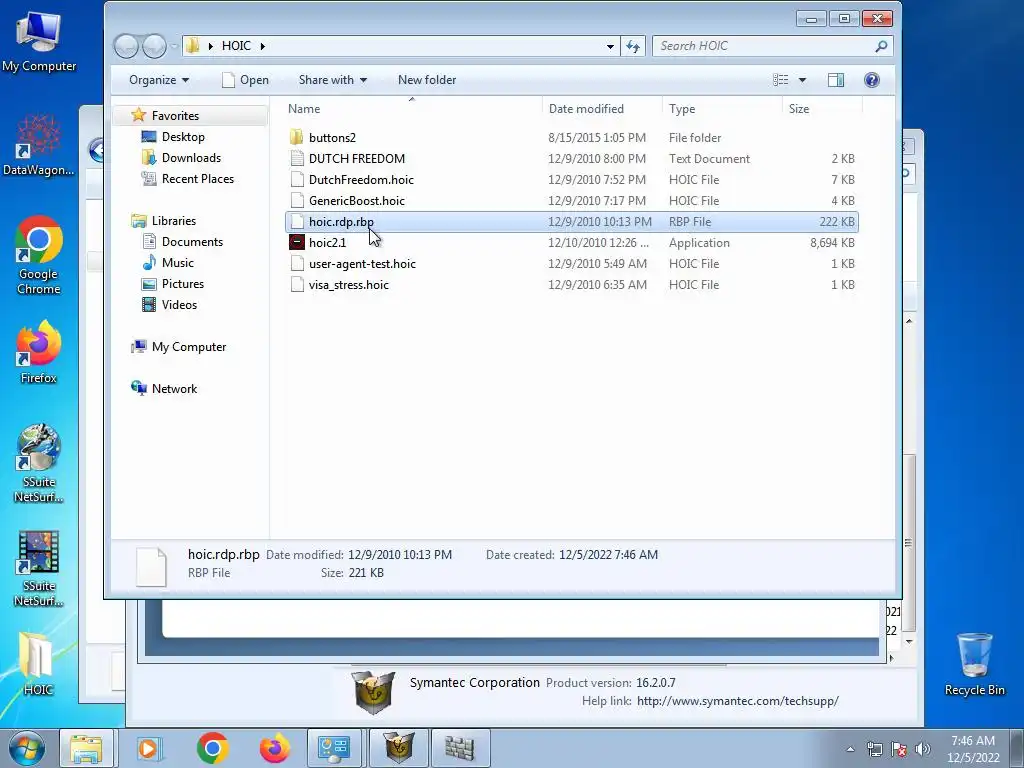Open the buttons2 folder icon
Image resolution: width=1024 pixels, height=768 pixels.
pyautogui.click(x=296, y=138)
